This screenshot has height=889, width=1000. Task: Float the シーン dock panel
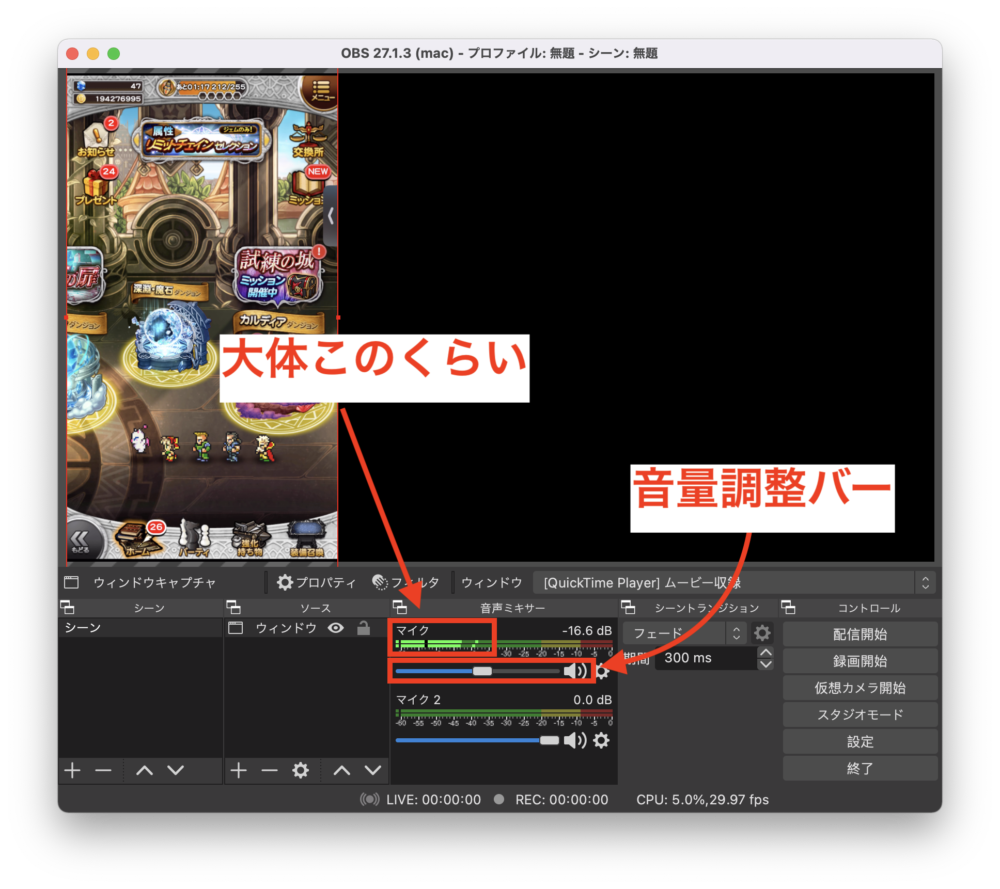[x=67, y=607]
